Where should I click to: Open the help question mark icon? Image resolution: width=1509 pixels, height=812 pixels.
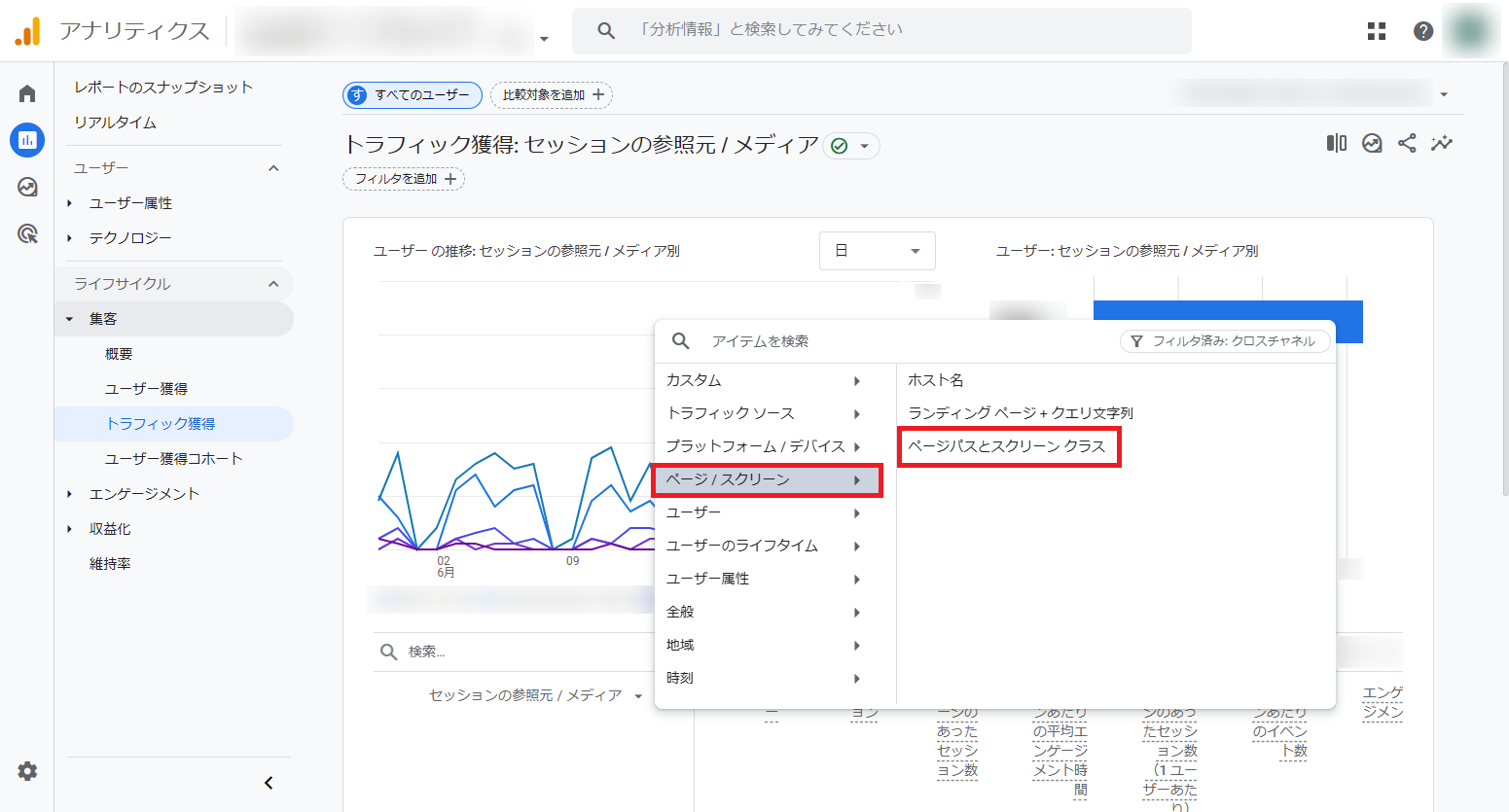1423,31
